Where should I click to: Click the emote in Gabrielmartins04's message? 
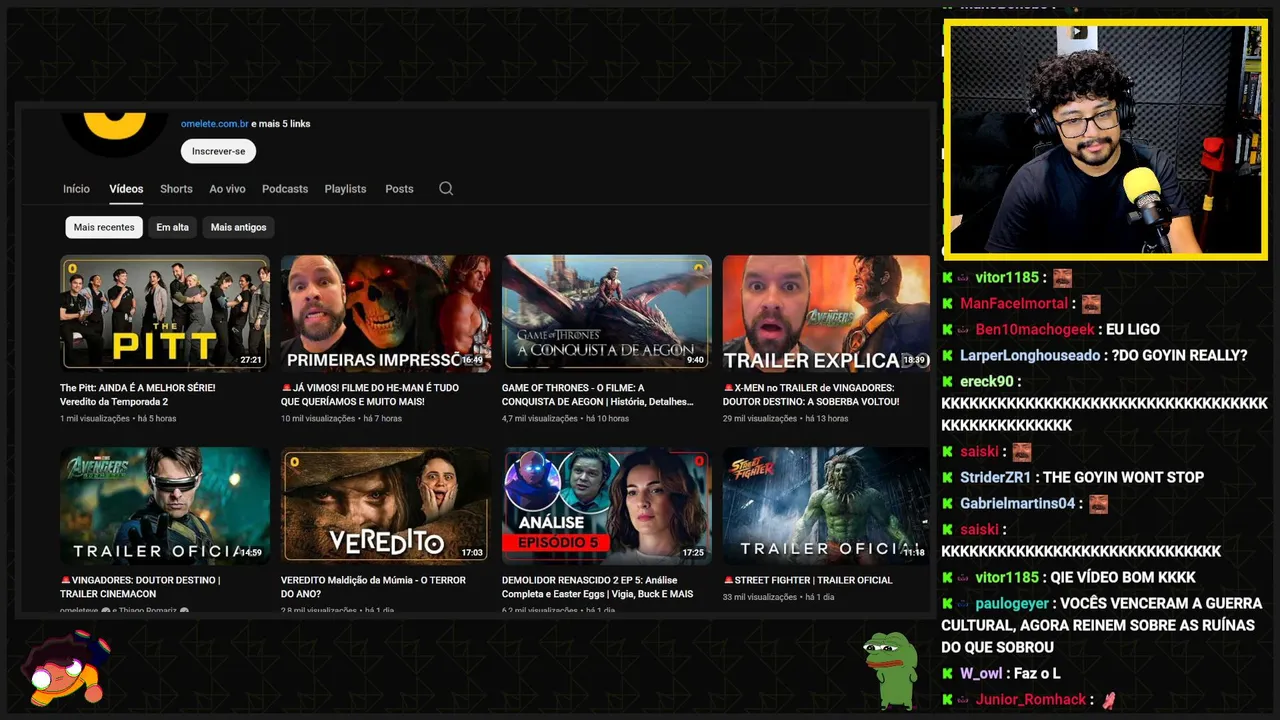1098,503
